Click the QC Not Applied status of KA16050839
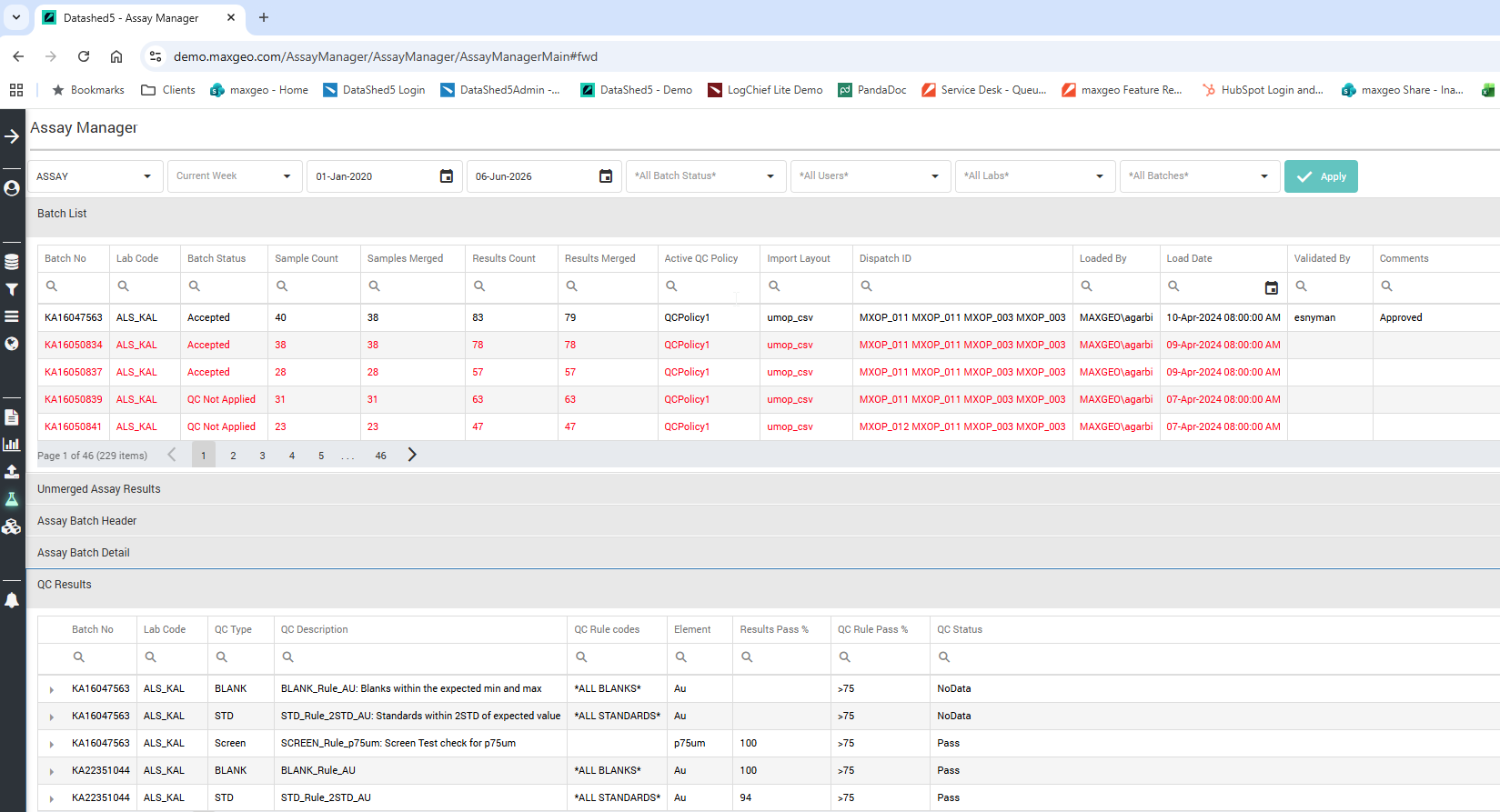The image size is (1500, 812). click(221, 399)
